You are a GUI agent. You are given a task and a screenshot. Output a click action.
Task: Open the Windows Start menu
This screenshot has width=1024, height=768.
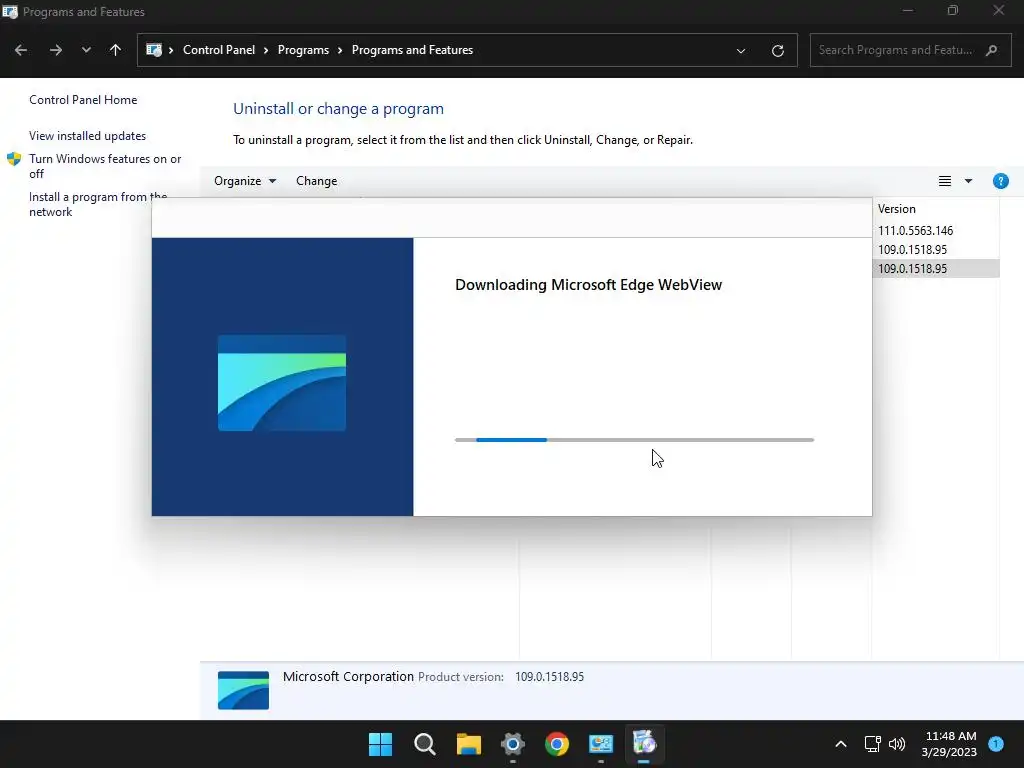[x=380, y=744]
